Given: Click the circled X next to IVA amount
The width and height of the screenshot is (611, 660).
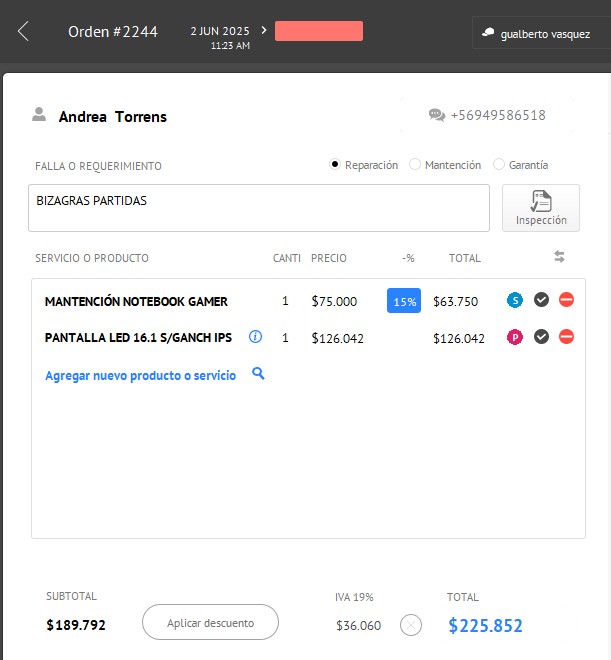Looking at the screenshot, I should point(411,625).
